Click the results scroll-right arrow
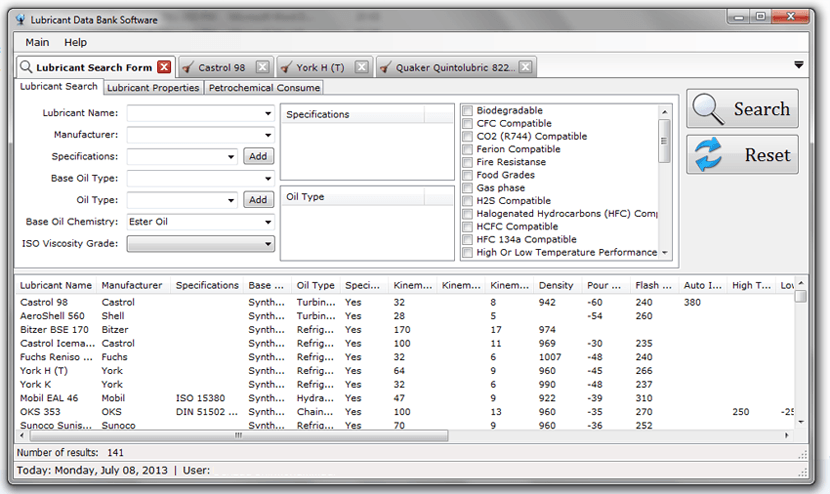This screenshot has height=494, width=830. pos(787,435)
